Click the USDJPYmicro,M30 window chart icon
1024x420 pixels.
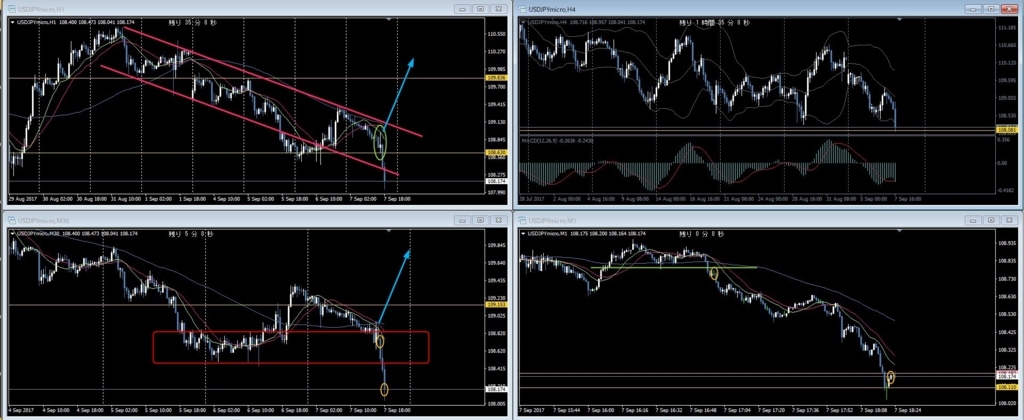11,220
